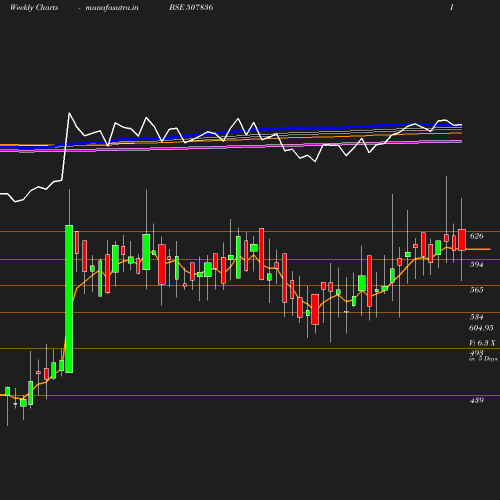The height and width of the screenshot is (500, 500).
Task: Click the 439 price level label
Action: (x=476, y=400)
